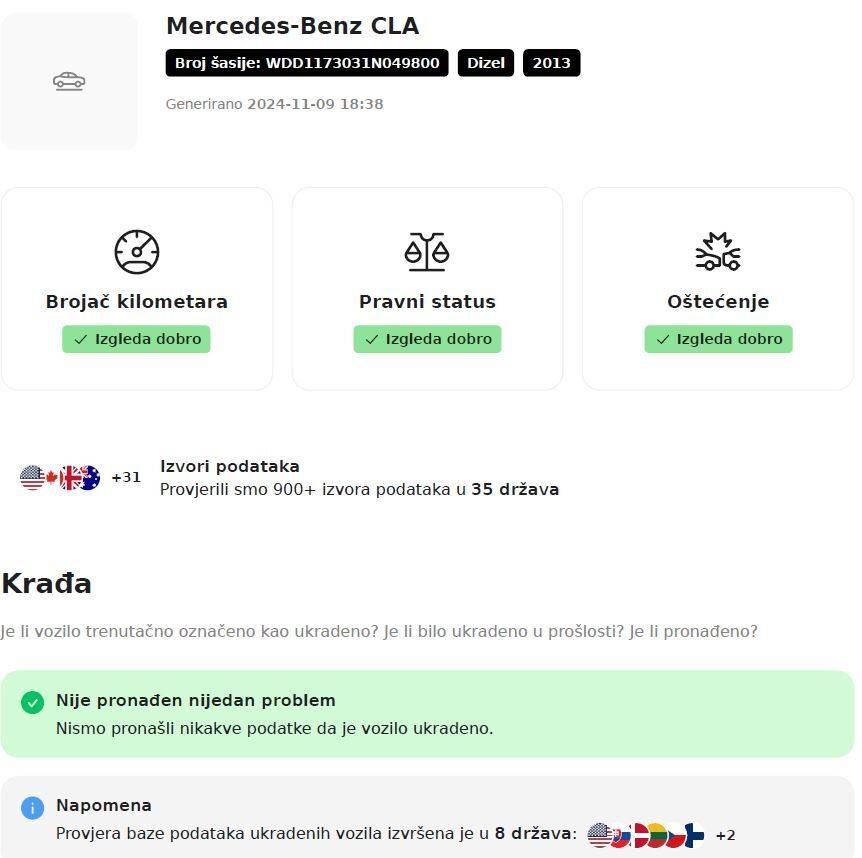Click the odometer gauge icon
Screen dimensions: 862x858
pyautogui.click(x=137, y=251)
